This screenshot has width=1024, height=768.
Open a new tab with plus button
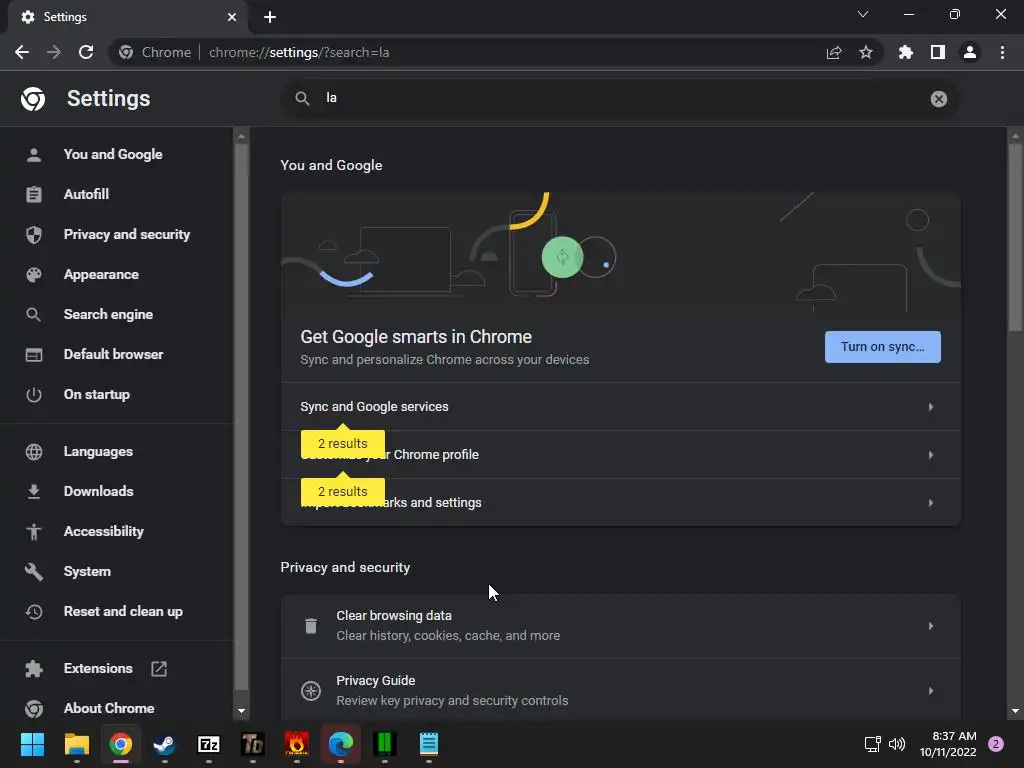point(270,17)
